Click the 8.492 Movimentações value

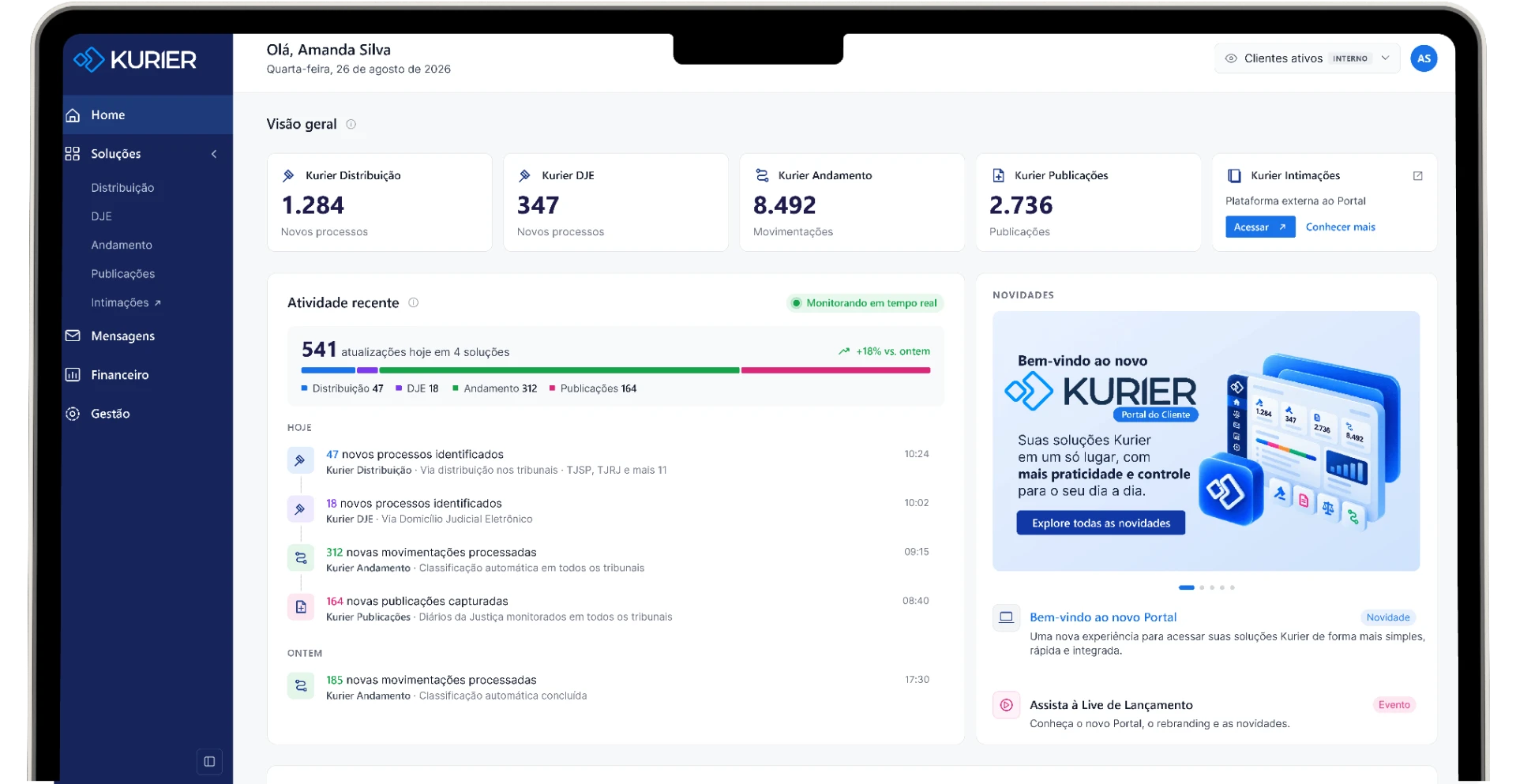(x=784, y=205)
